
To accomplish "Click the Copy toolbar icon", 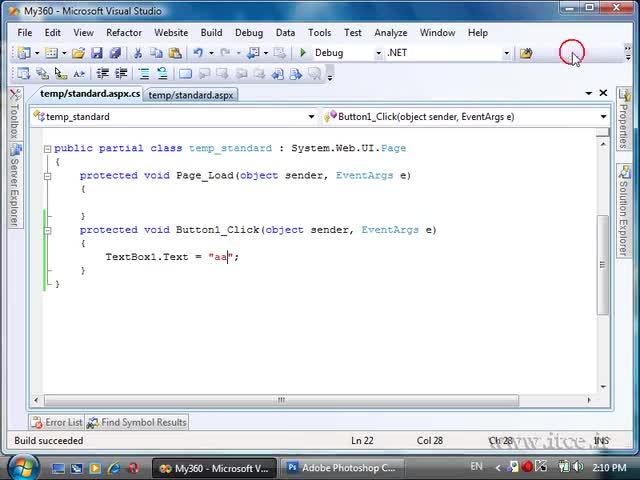I will pos(156,53).
